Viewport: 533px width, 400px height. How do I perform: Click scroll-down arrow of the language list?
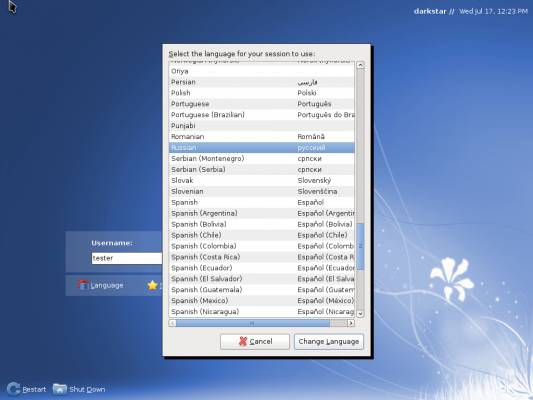360,313
